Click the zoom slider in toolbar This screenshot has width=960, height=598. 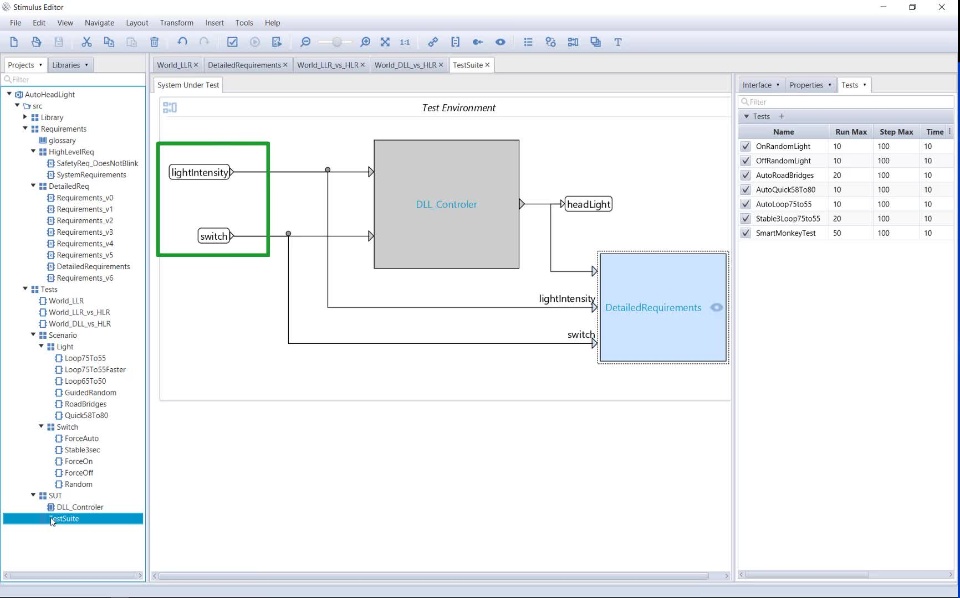[x=336, y=42]
